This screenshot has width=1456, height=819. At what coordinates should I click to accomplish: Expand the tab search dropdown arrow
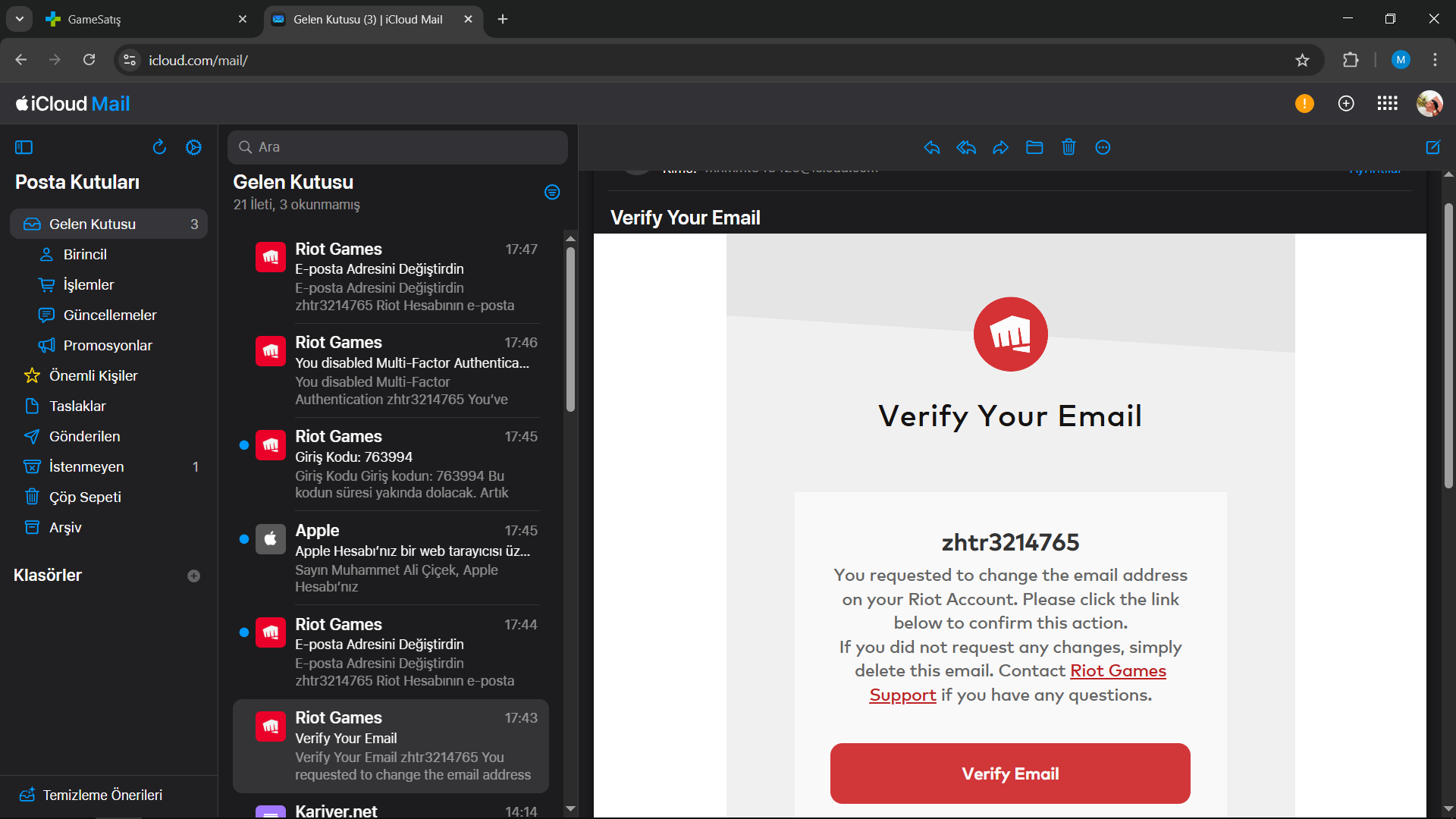coord(19,19)
